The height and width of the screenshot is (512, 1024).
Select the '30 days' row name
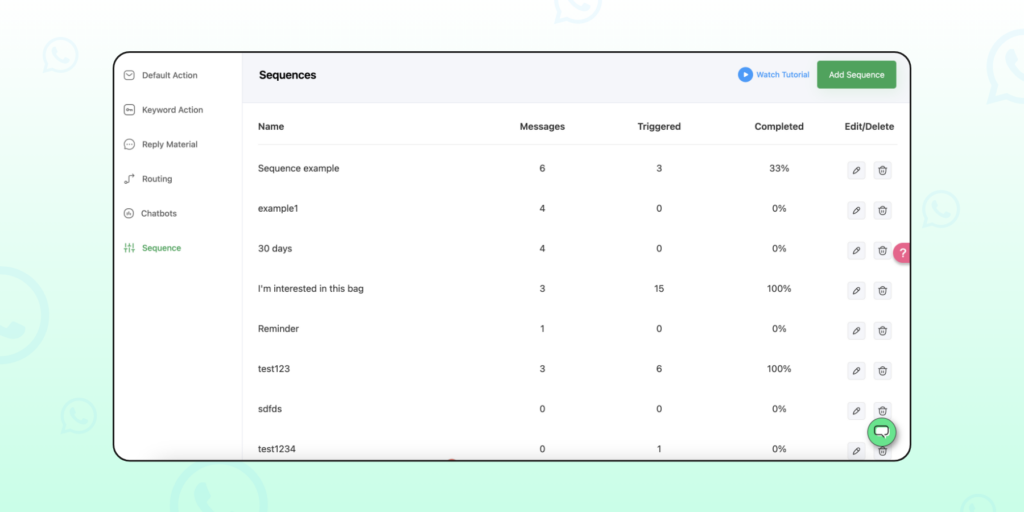[x=275, y=249]
